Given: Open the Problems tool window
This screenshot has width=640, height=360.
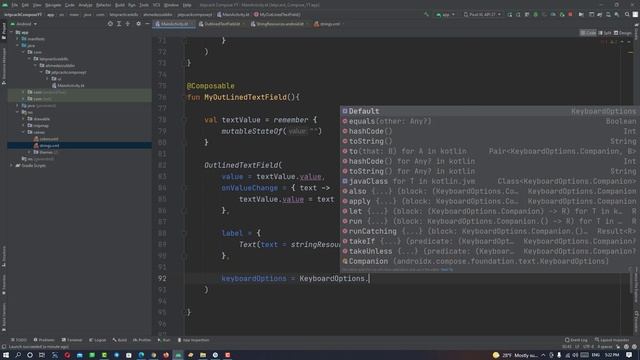Looking at the screenshot, I should 44,340.
